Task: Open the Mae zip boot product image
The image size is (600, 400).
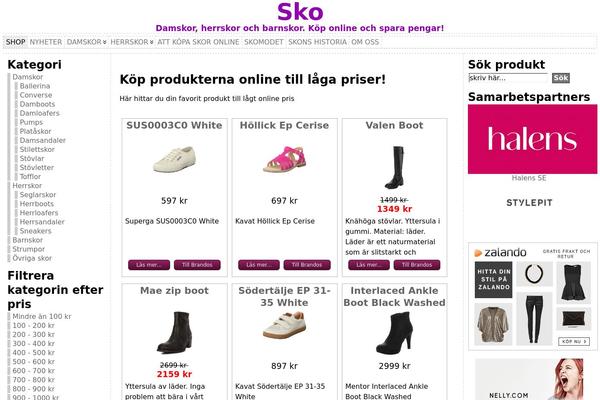Action: 174,332
